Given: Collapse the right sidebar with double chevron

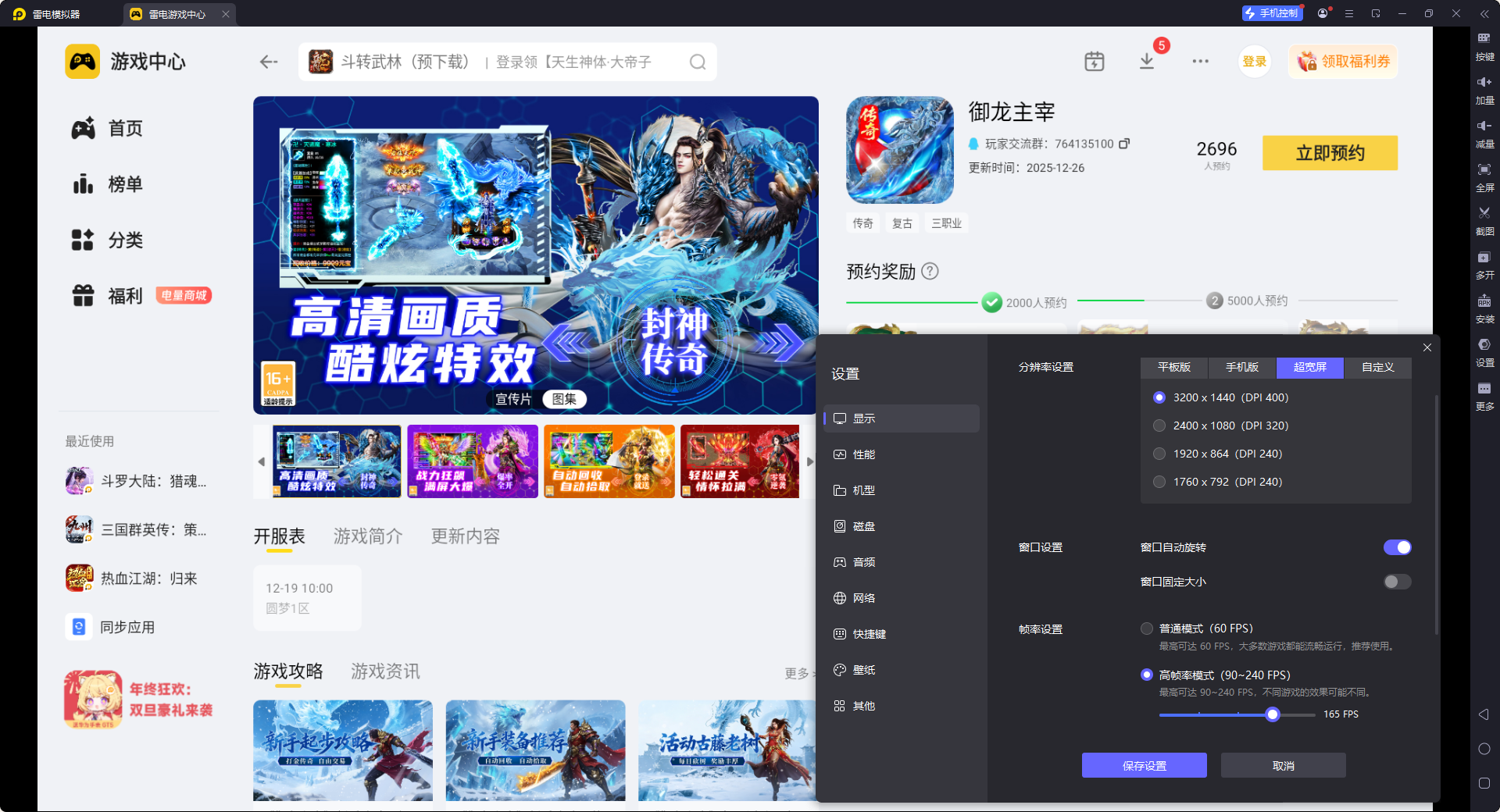Looking at the screenshot, I should click(x=1484, y=13).
